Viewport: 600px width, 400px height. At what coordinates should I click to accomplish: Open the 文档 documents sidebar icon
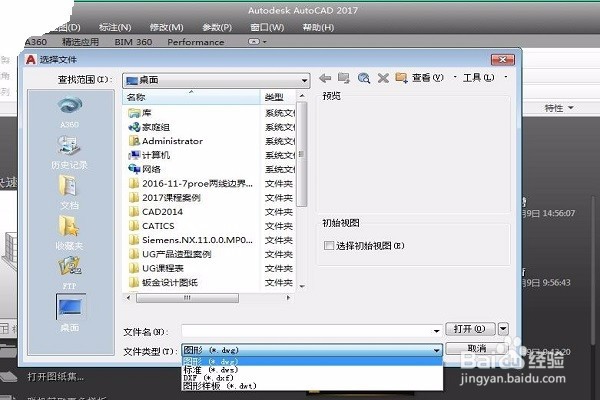(x=69, y=193)
